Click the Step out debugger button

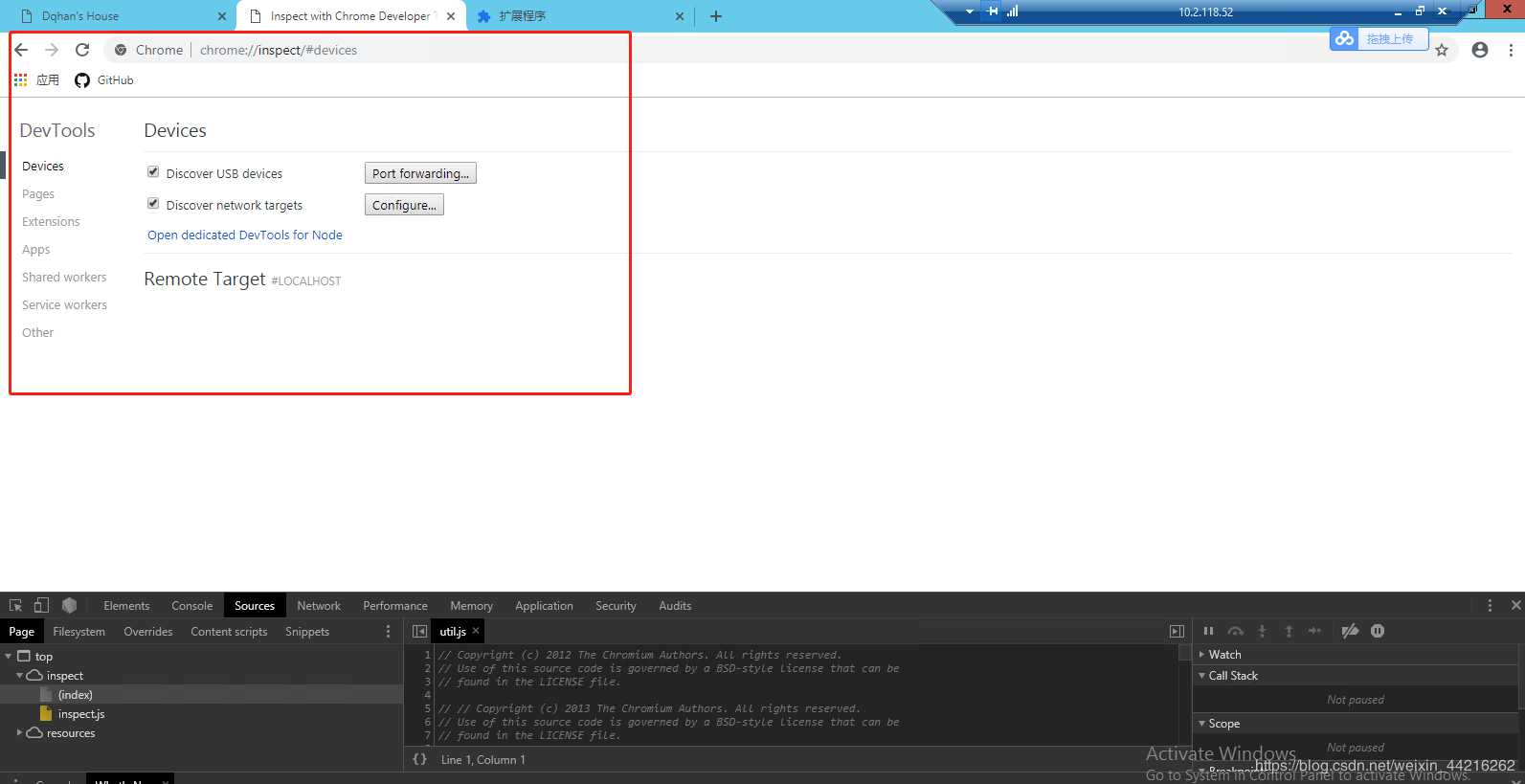(1289, 631)
